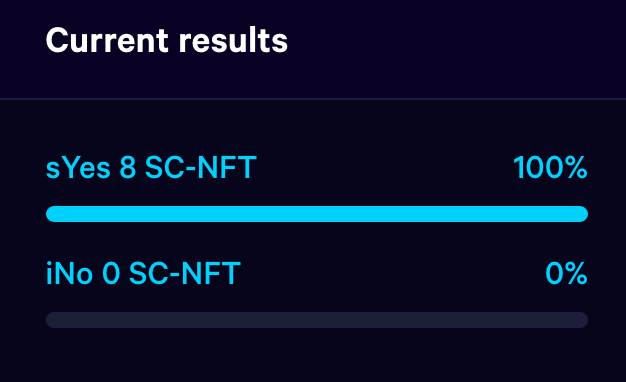
Task: Select the sYes 8 SC-NFT result label
Action: coord(151,168)
